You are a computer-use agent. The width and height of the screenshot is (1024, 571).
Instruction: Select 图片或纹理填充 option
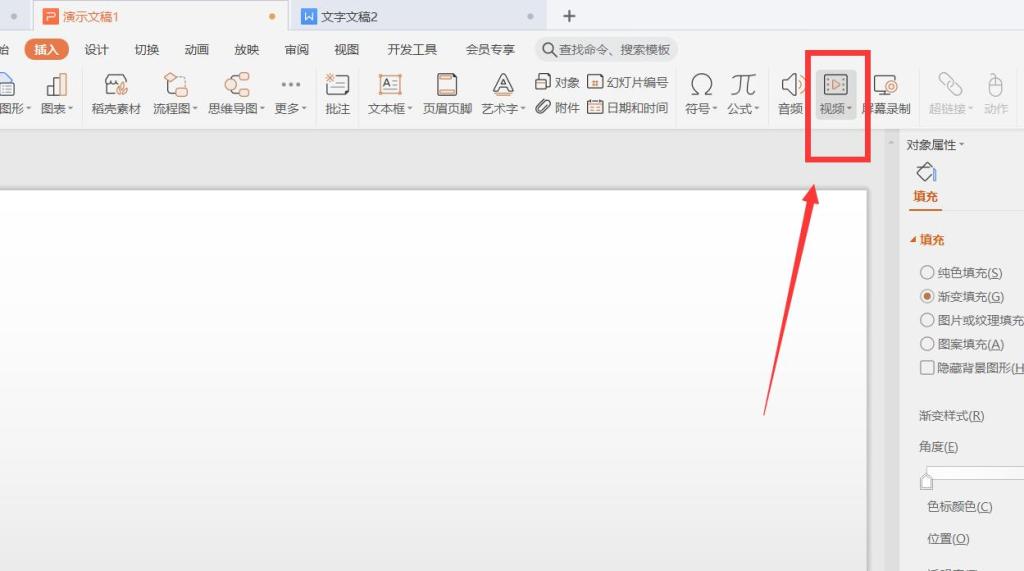(x=971, y=320)
